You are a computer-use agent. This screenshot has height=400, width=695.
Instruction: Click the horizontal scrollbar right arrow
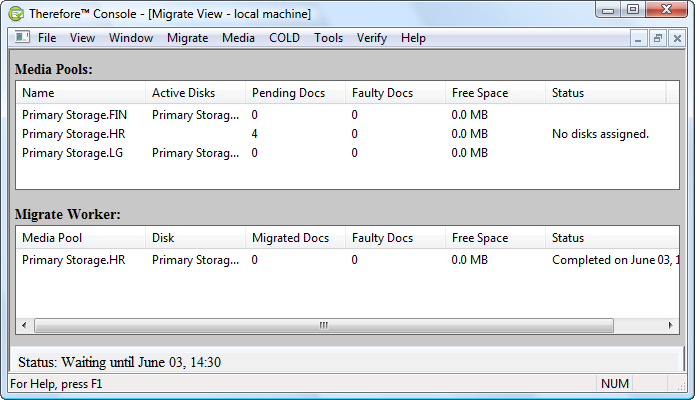tap(670, 325)
